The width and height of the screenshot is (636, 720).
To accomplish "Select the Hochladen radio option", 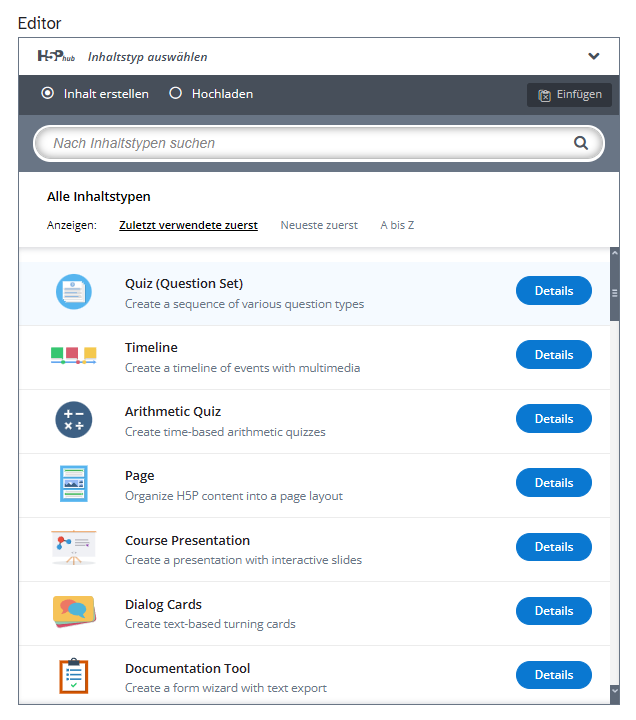I will coord(175,93).
